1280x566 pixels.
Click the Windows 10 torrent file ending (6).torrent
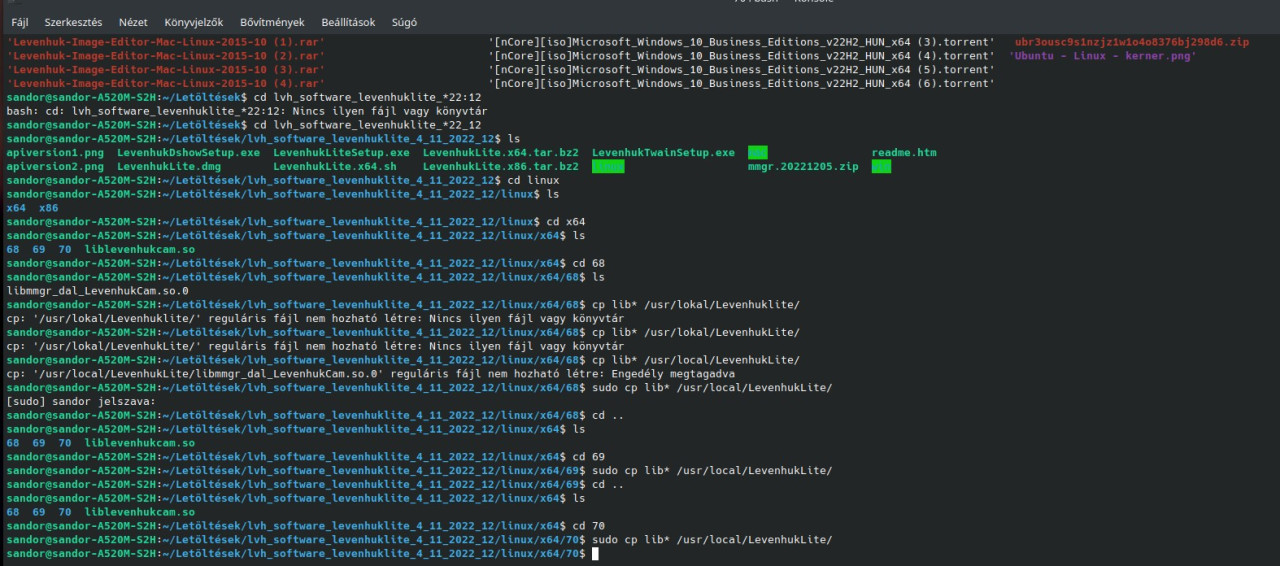741,84
